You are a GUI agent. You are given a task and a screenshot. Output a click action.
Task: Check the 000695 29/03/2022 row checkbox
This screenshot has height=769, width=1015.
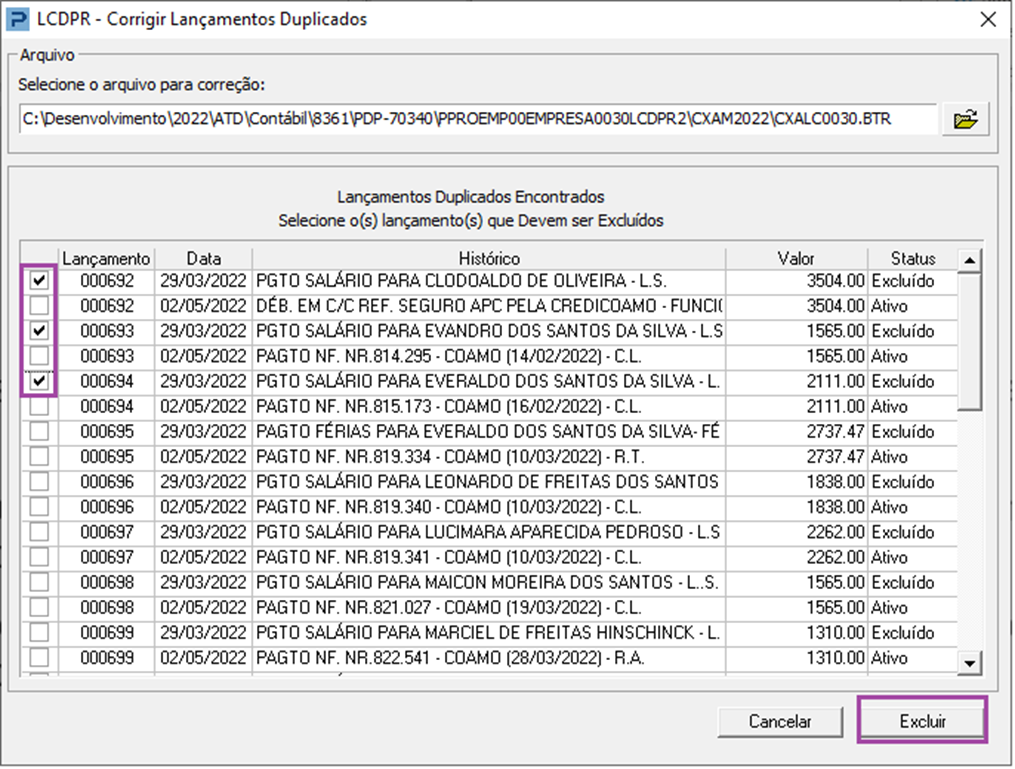click(x=39, y=431)
